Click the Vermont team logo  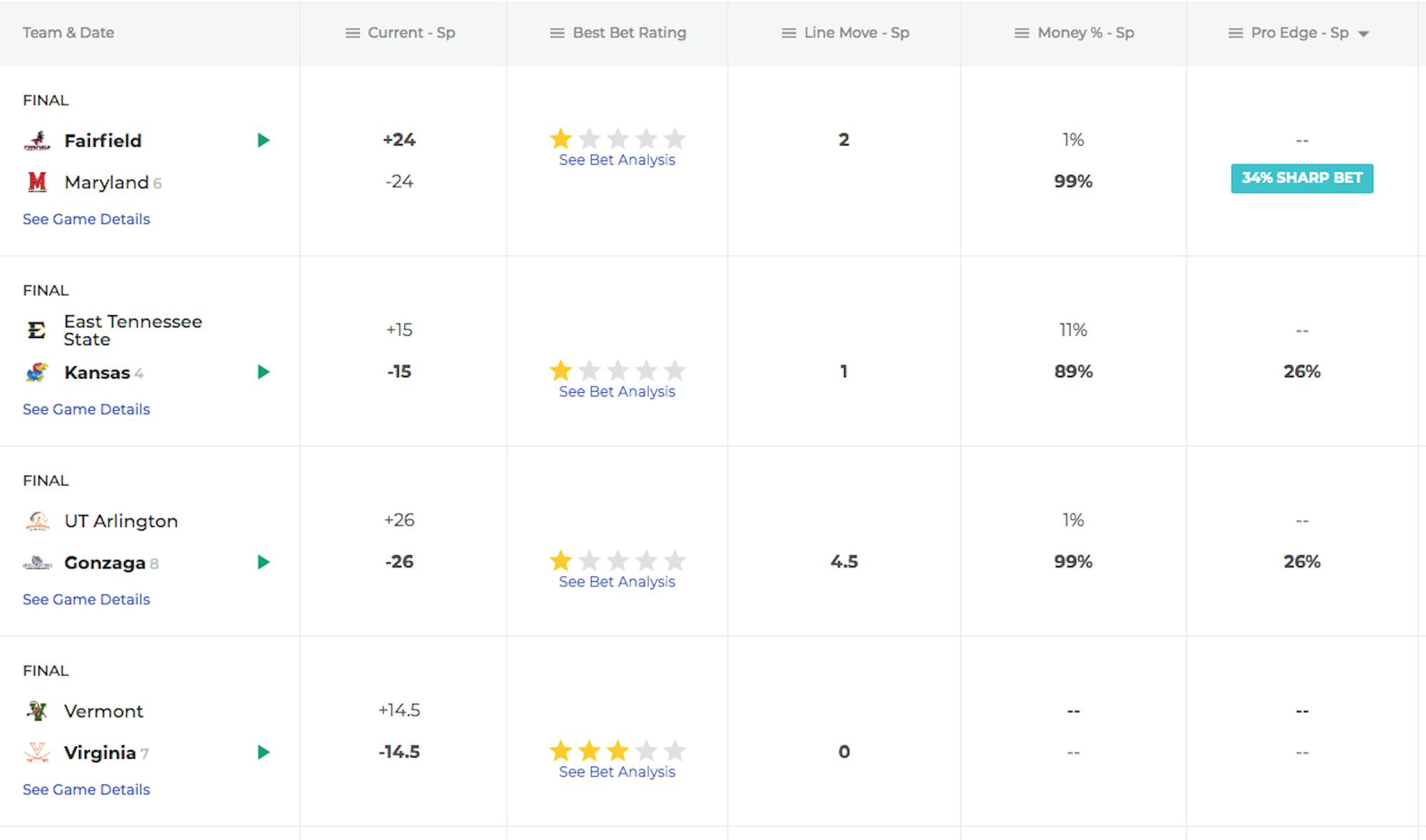[37, 711]
